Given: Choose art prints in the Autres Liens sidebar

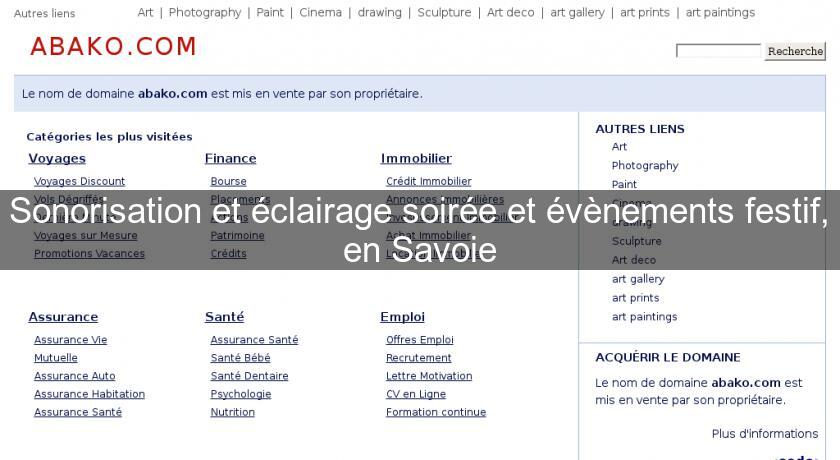Looking at the screenshot, I should point(635,298).
